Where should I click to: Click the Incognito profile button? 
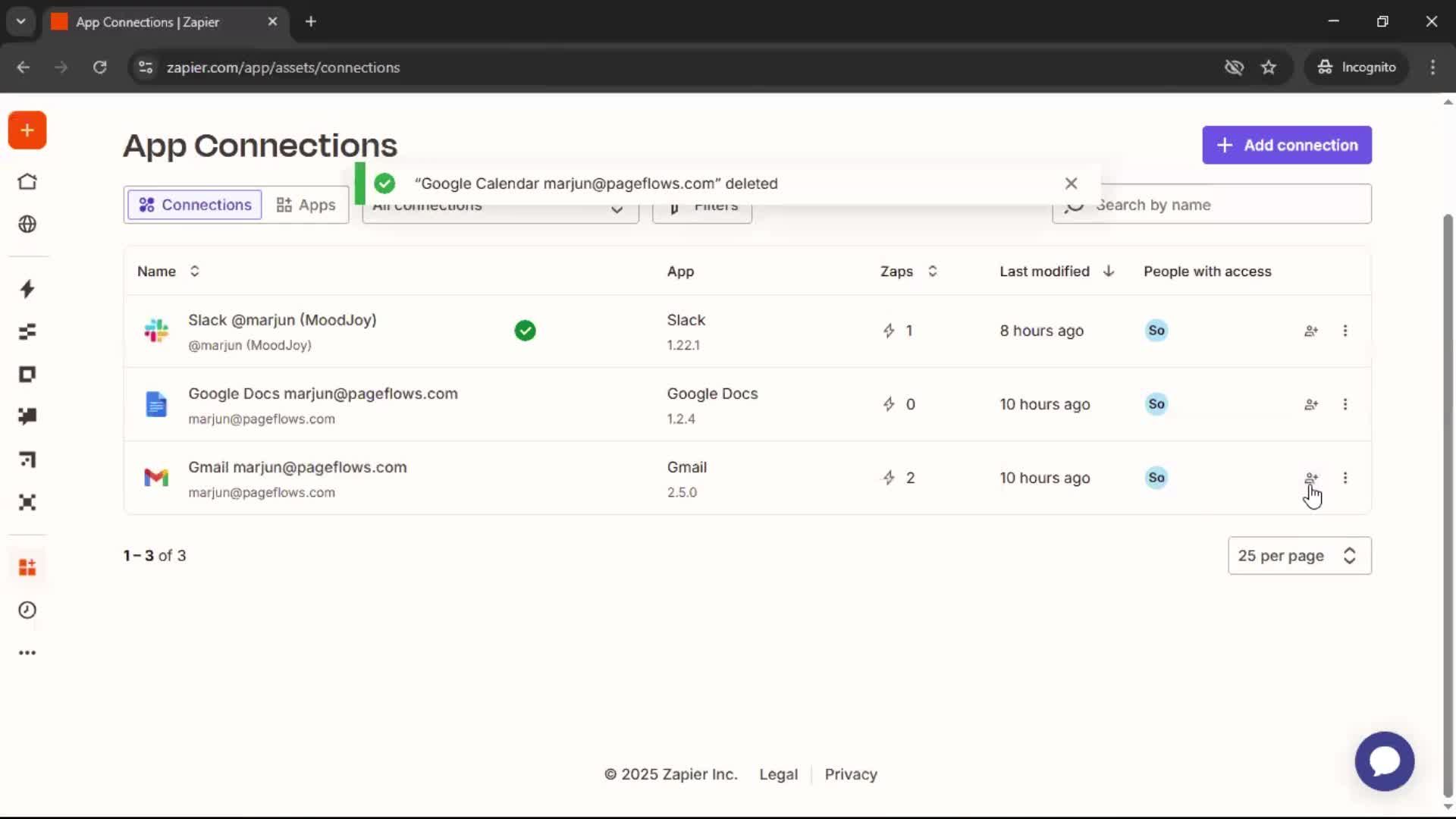click(x=1357, y=67)
